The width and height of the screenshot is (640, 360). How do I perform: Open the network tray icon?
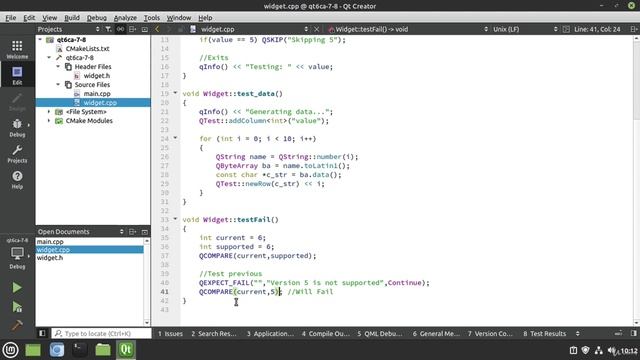tap(599, 350)
